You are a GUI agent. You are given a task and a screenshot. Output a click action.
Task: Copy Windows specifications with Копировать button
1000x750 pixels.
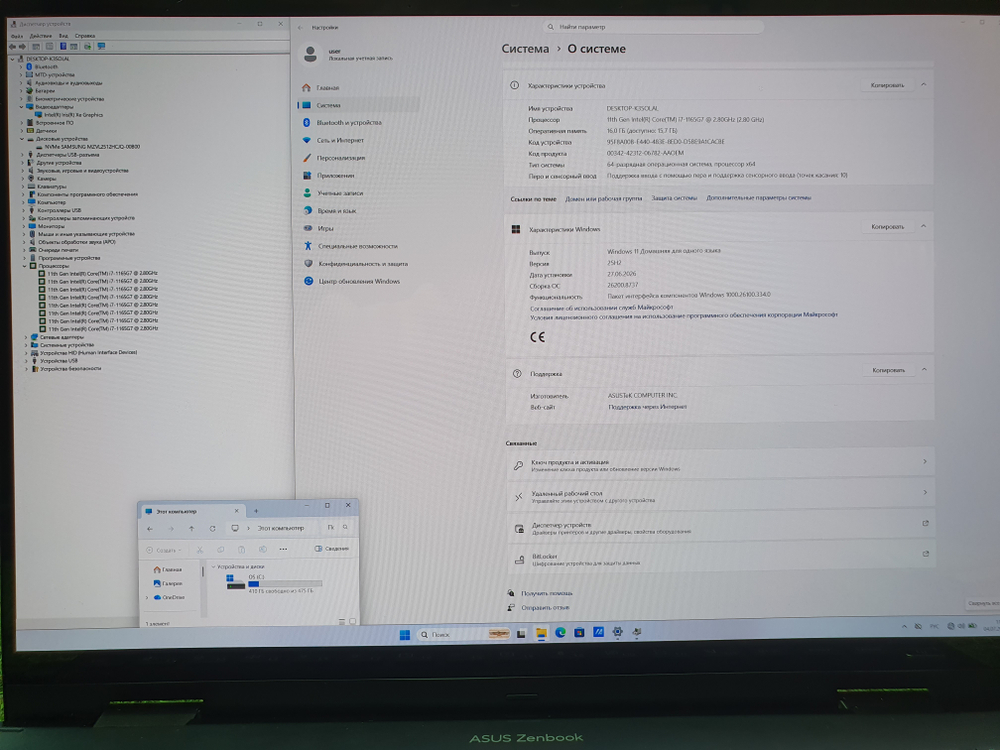[887, 226]
